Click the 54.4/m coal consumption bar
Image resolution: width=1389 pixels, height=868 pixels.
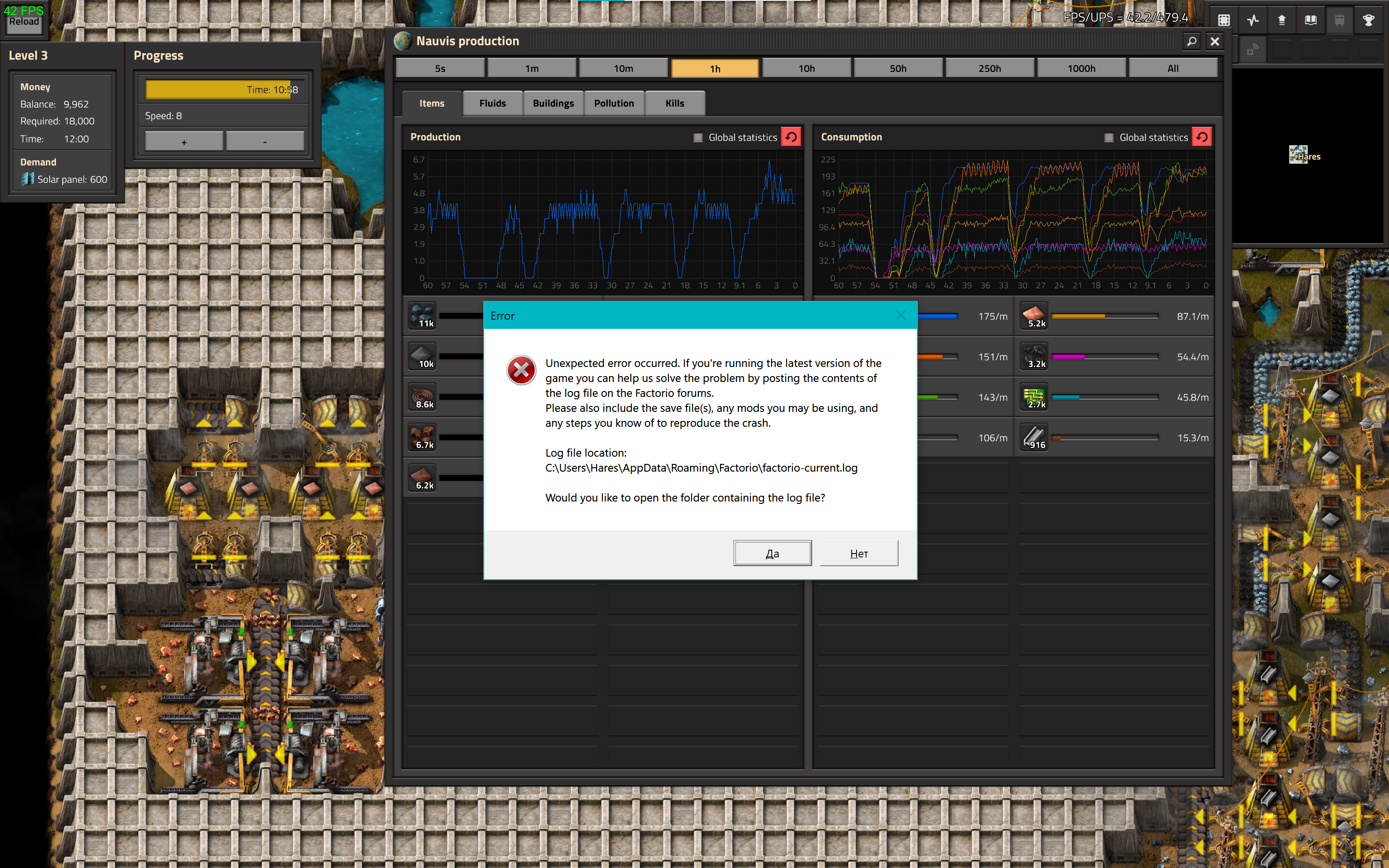coord(1105,356)
